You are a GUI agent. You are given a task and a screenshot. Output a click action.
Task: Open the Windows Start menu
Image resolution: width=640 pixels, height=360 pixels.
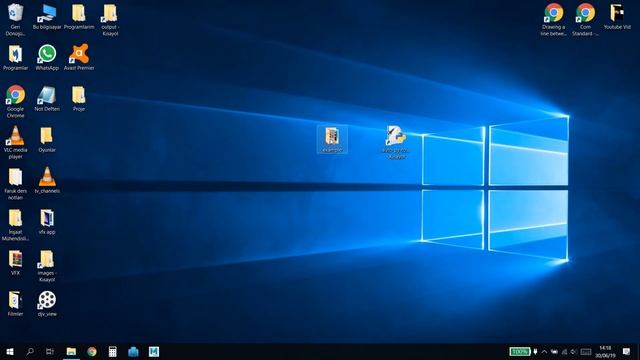pos(10,351)
